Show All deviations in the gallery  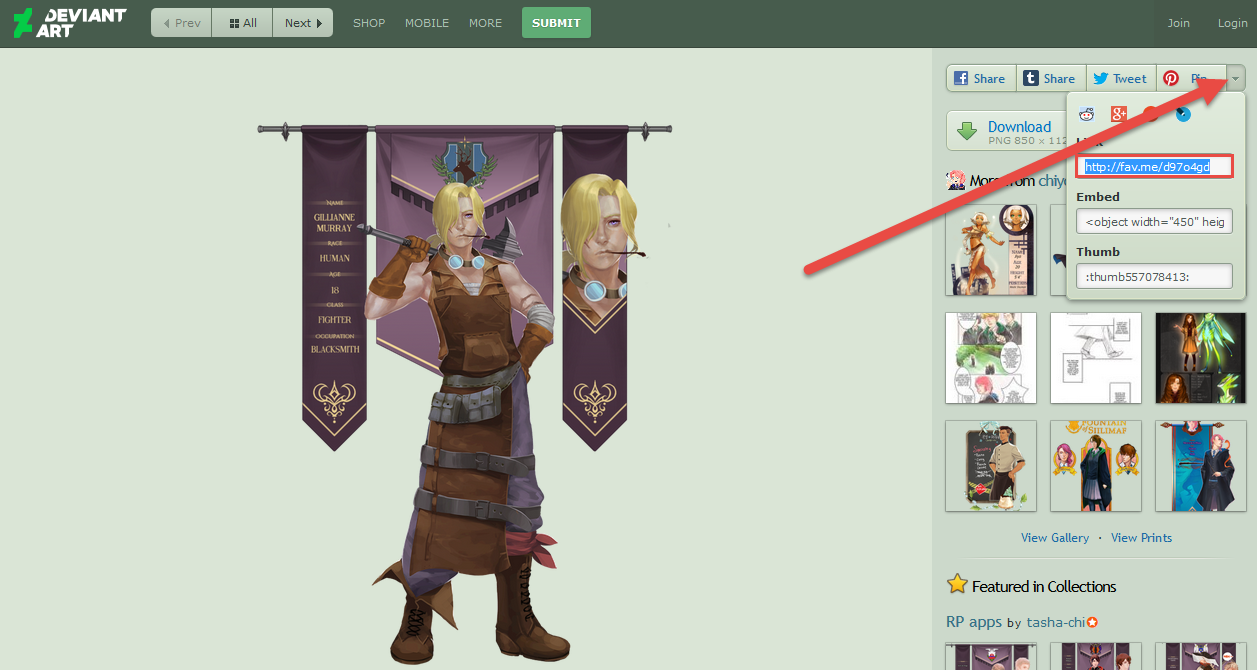pyautogui.click(x=242, y=22)
